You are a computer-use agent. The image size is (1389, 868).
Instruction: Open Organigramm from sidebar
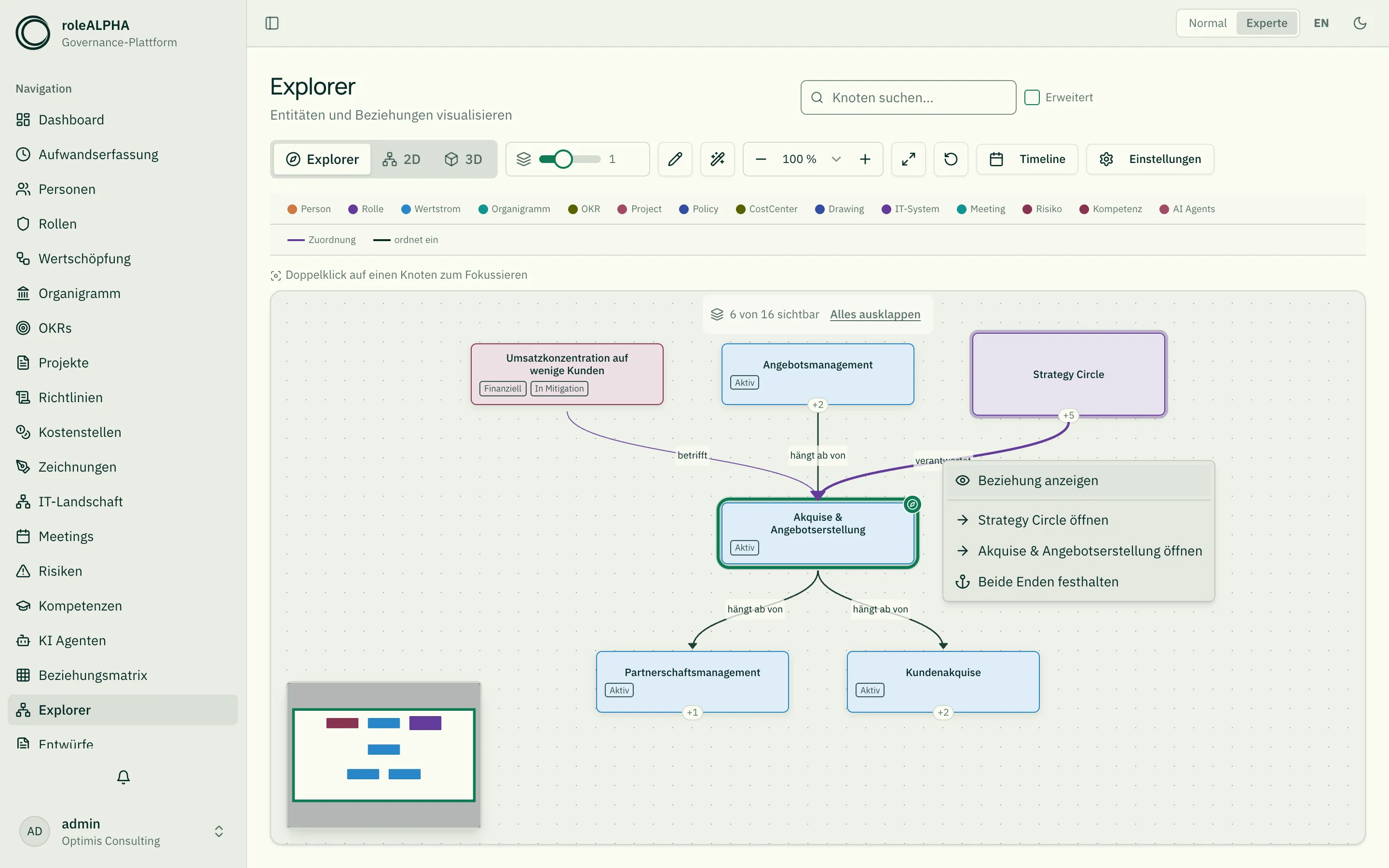[123, 293]
